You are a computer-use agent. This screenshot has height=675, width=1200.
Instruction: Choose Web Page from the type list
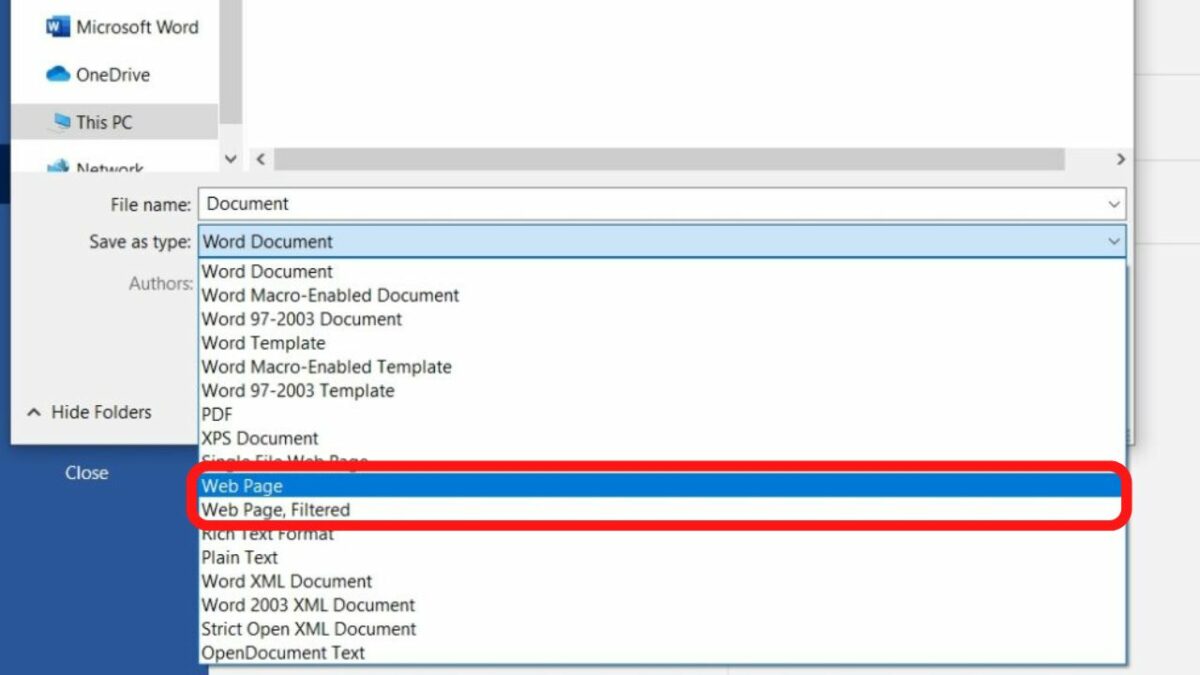pyautogui.click(x=242, y=486)
